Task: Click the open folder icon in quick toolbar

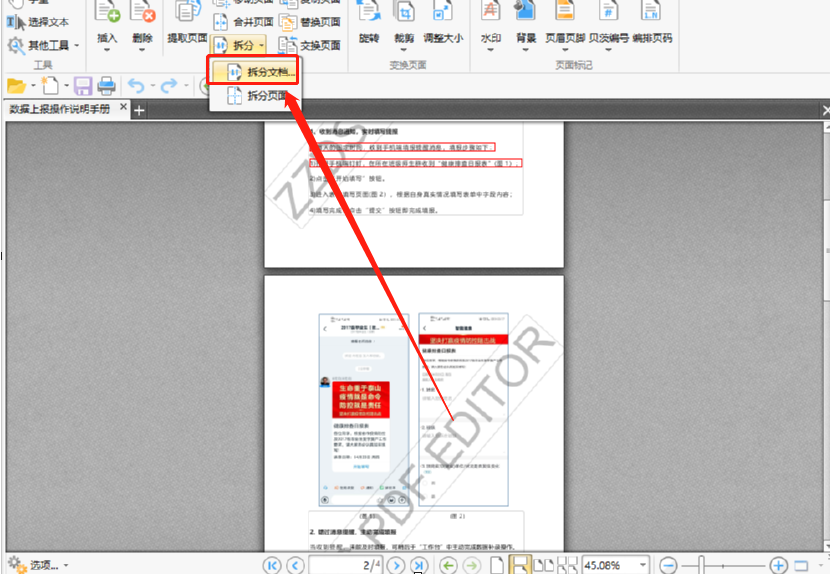Action: tap(16, 85)
